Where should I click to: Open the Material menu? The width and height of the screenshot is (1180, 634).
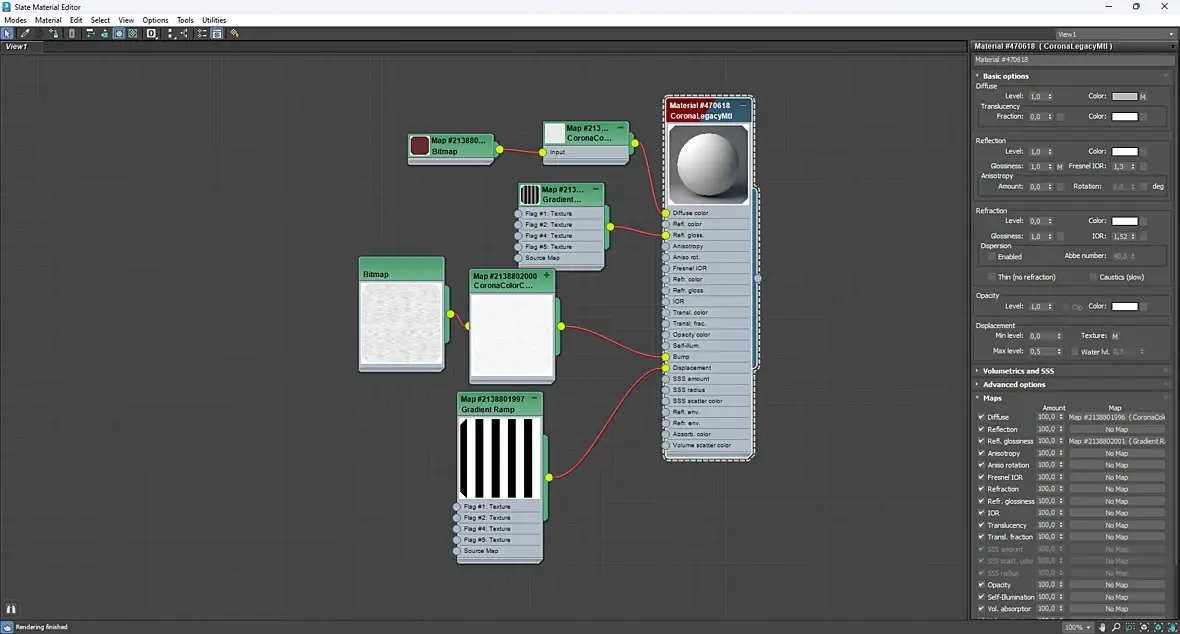[48, 20]
